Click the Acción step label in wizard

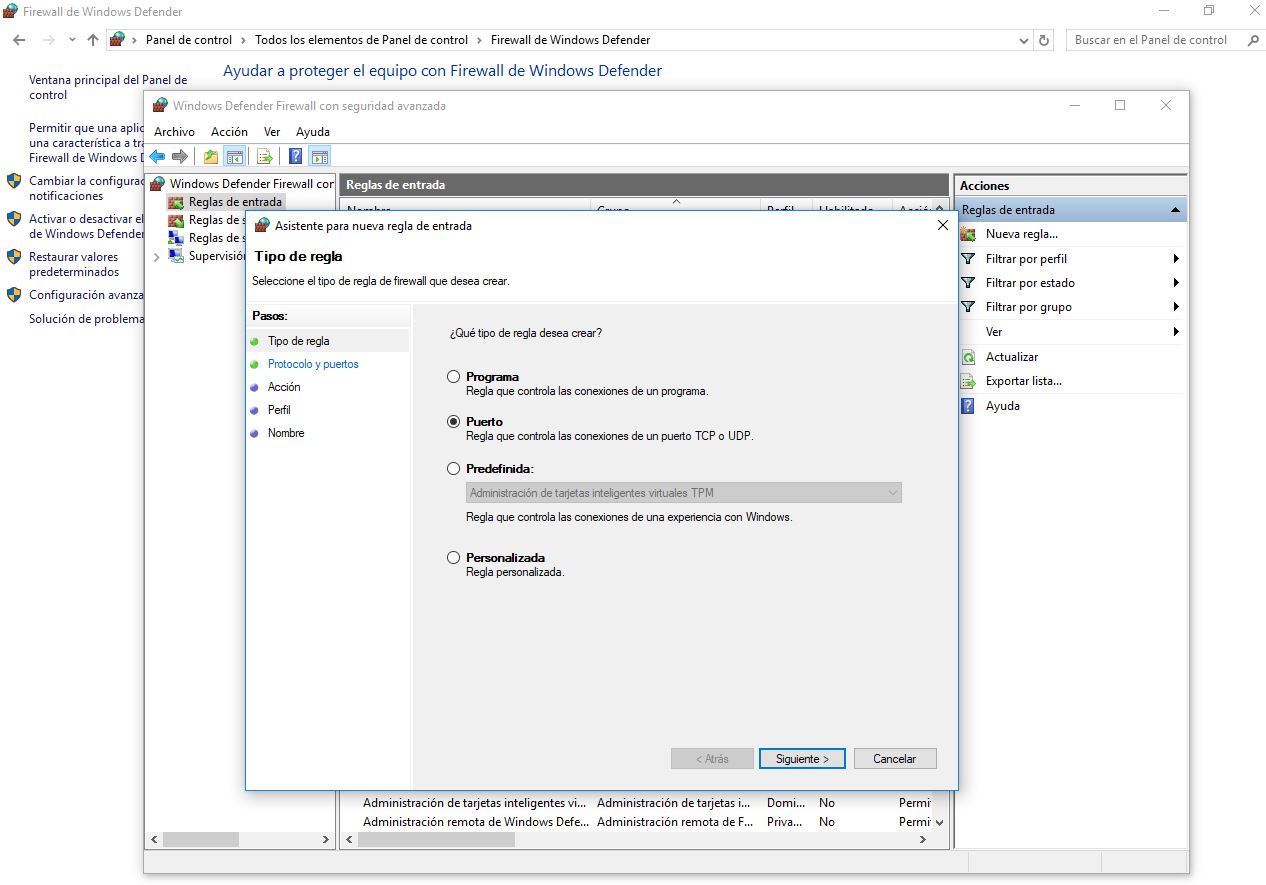[284, 387]
